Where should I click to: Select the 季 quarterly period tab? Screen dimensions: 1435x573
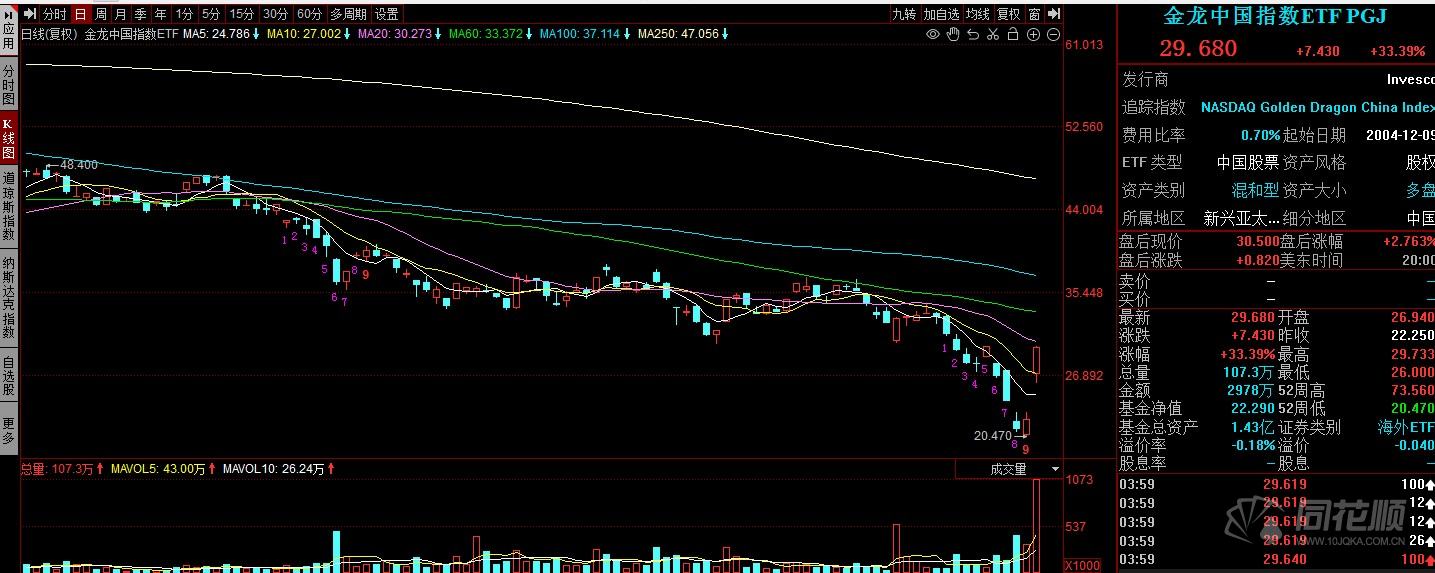pyautogui.click(x=140, y=14)
